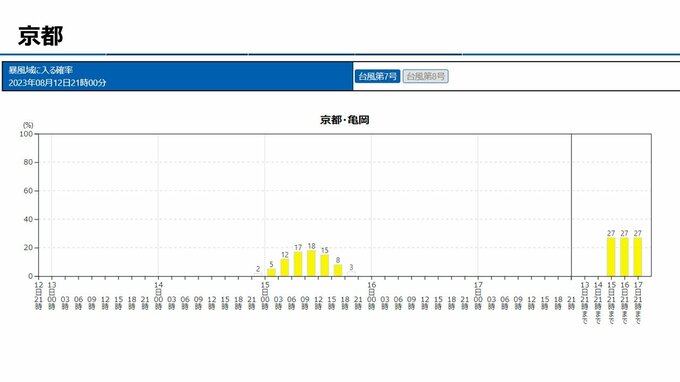Click cumulative 27 bar for 16日21時まで

624,257
